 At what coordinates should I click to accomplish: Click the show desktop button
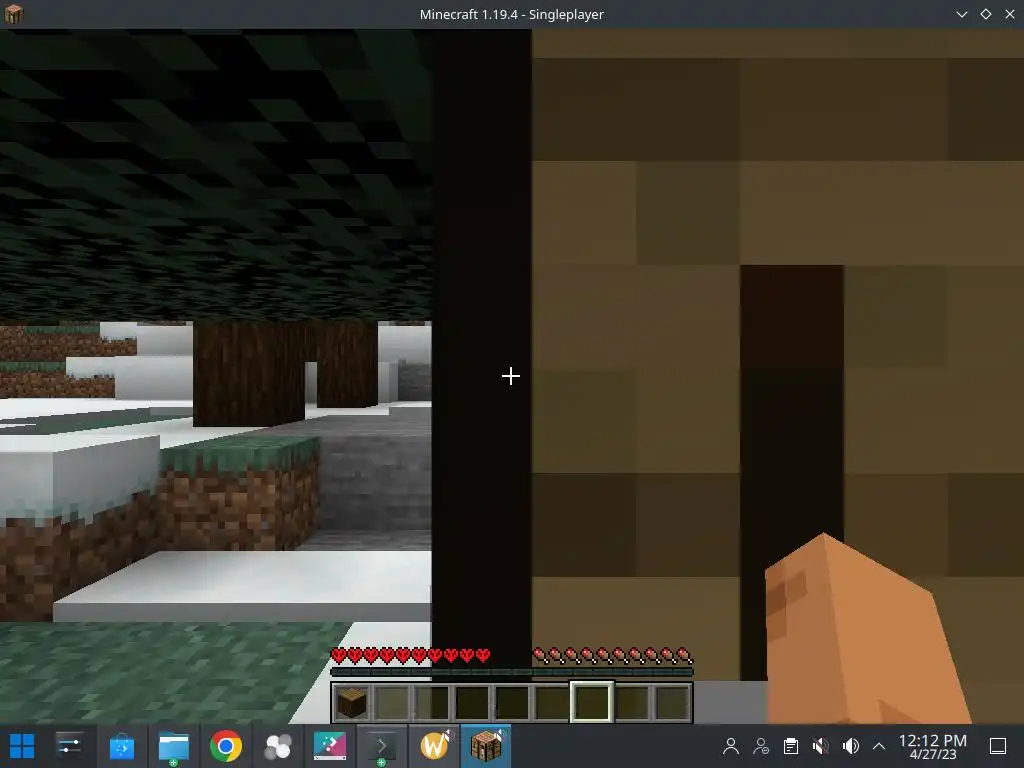click(998, 746)
